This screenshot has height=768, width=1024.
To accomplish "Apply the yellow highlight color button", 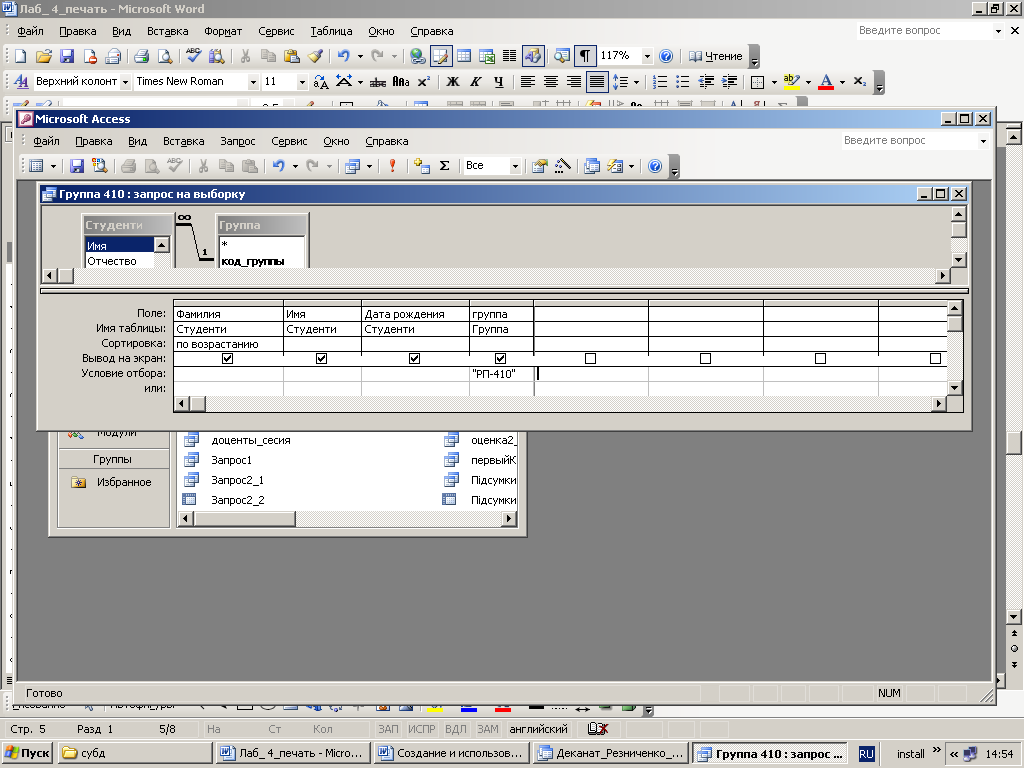I will click(x=792, y=82).
